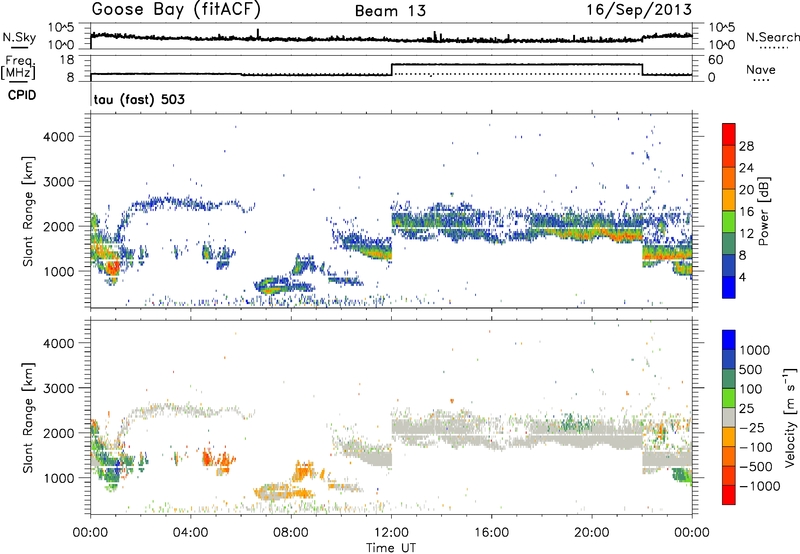This screenshot has height=554, width=800.
Task: Click the '4000' tick on the Power panel
Action: (x=58, y=137)
